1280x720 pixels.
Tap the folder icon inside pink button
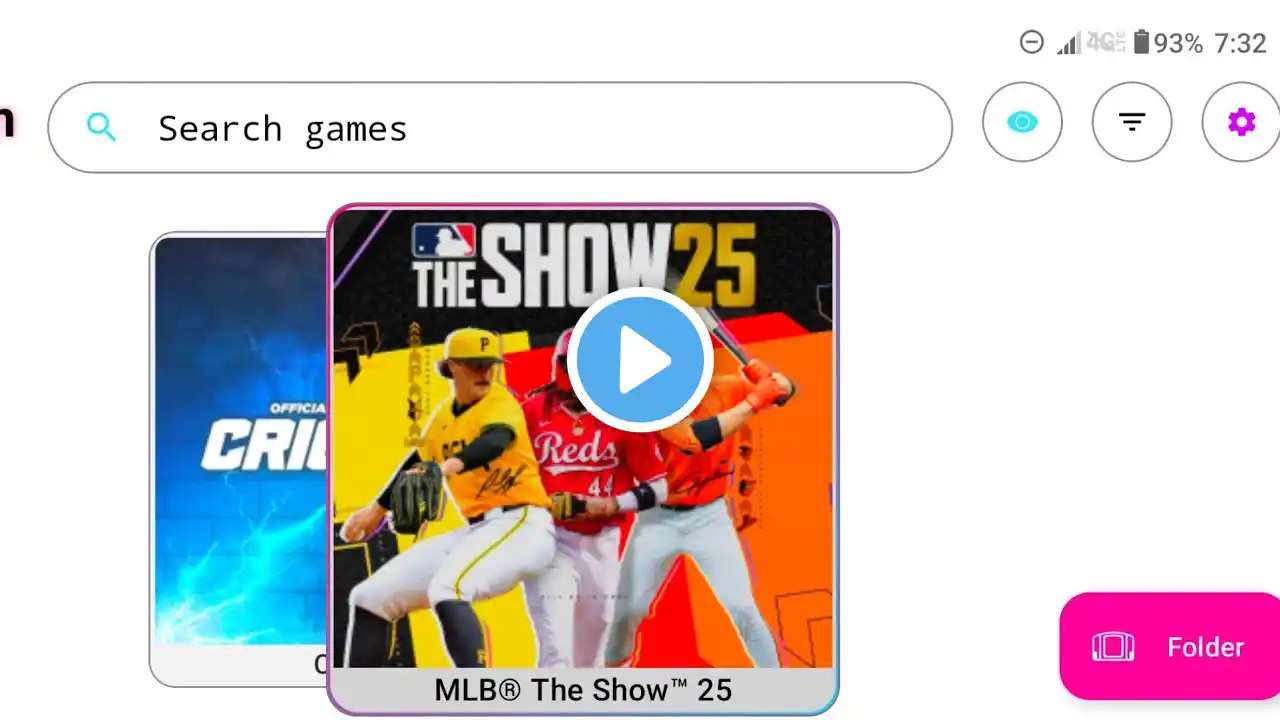1113,647
